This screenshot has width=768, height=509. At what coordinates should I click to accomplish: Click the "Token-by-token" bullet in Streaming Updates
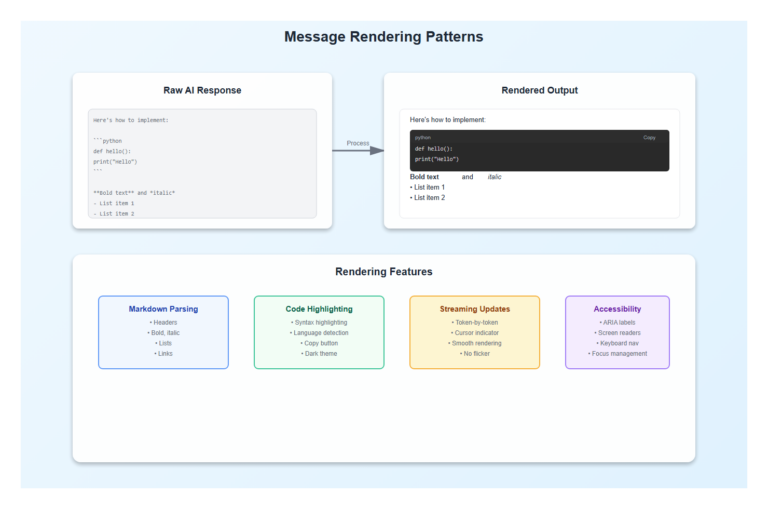coord(475,323)
